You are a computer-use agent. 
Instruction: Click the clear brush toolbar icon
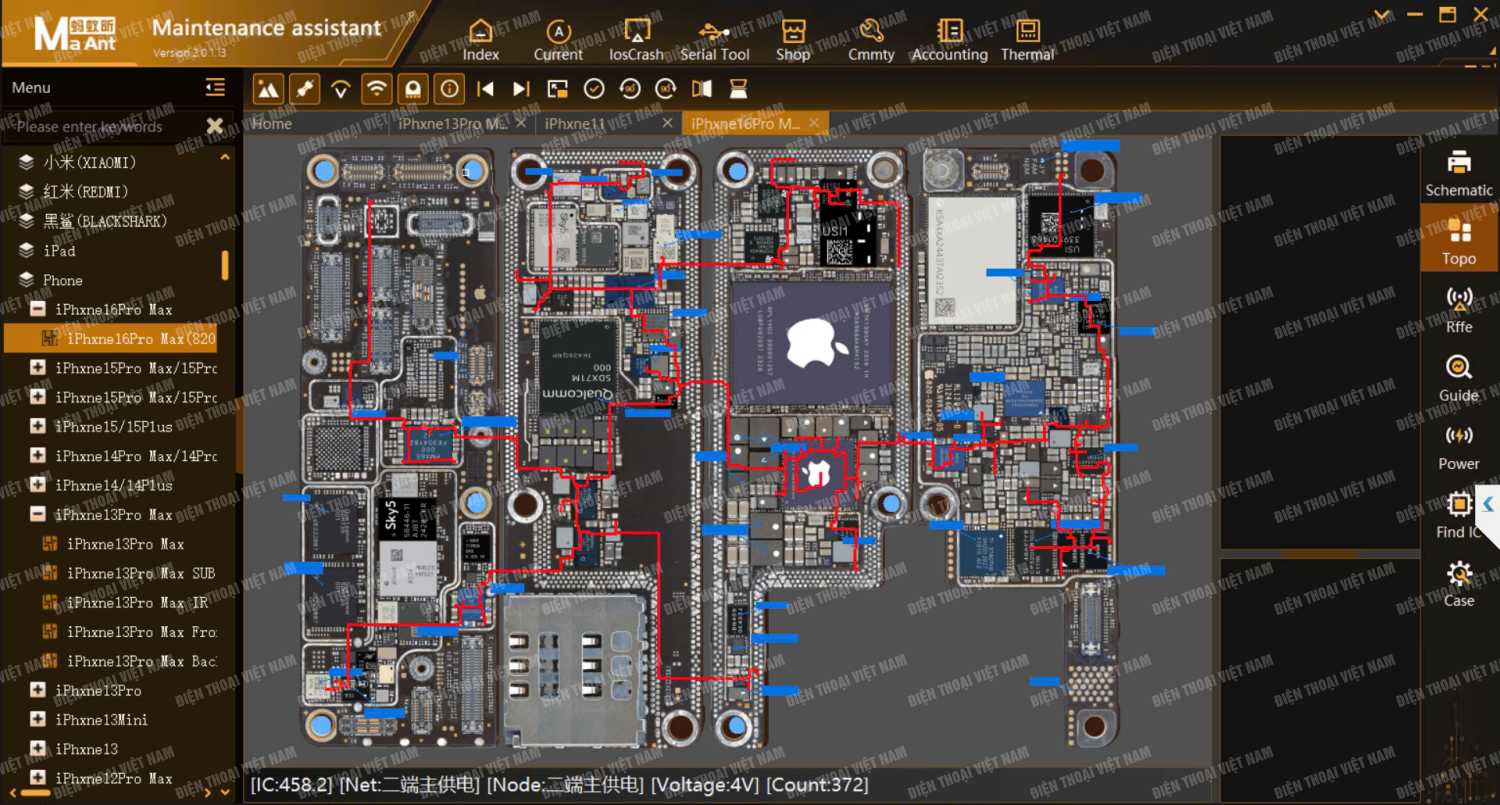tap(738, 89)
